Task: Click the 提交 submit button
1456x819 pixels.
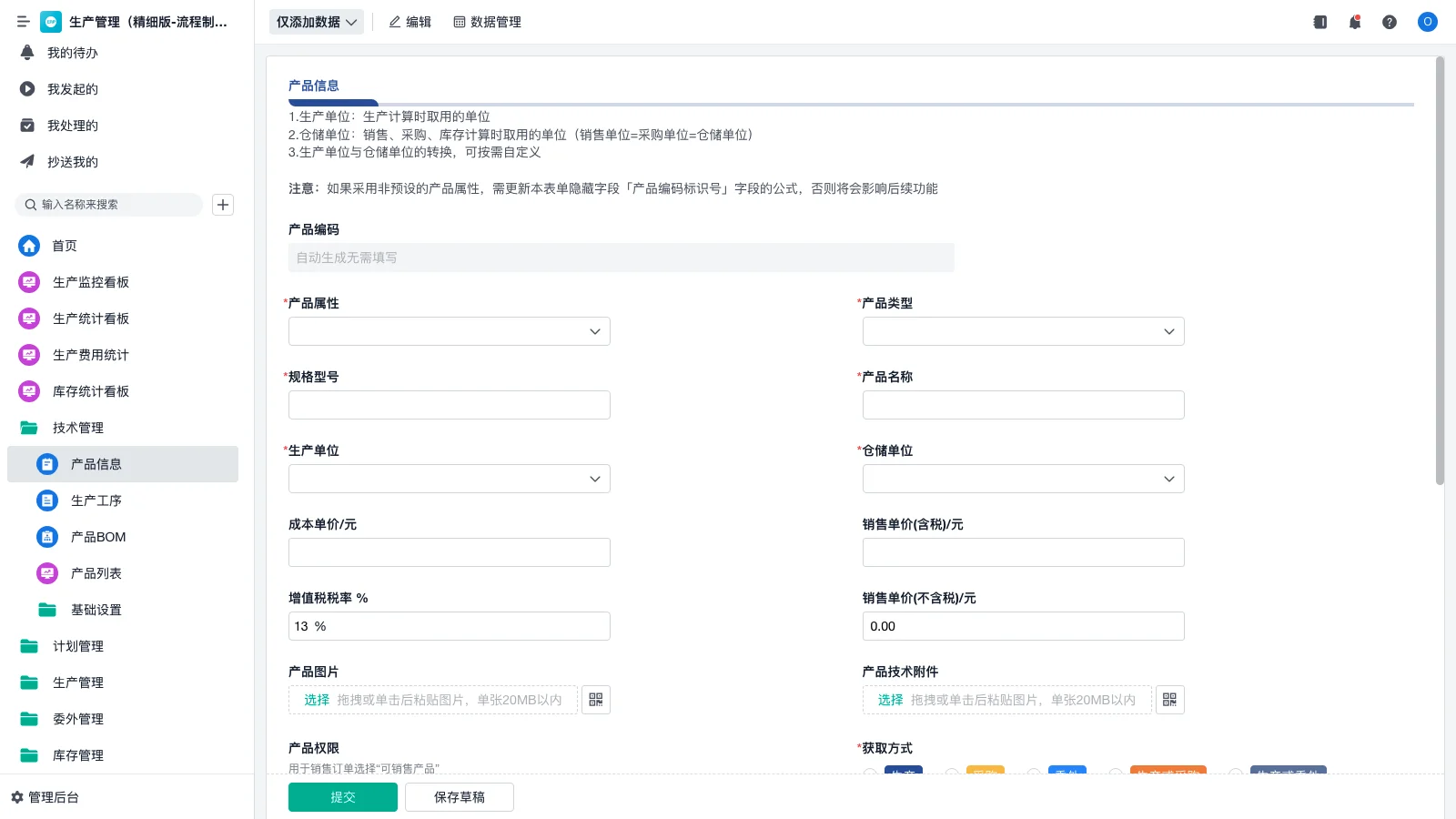Action: [x=343, y=796]
